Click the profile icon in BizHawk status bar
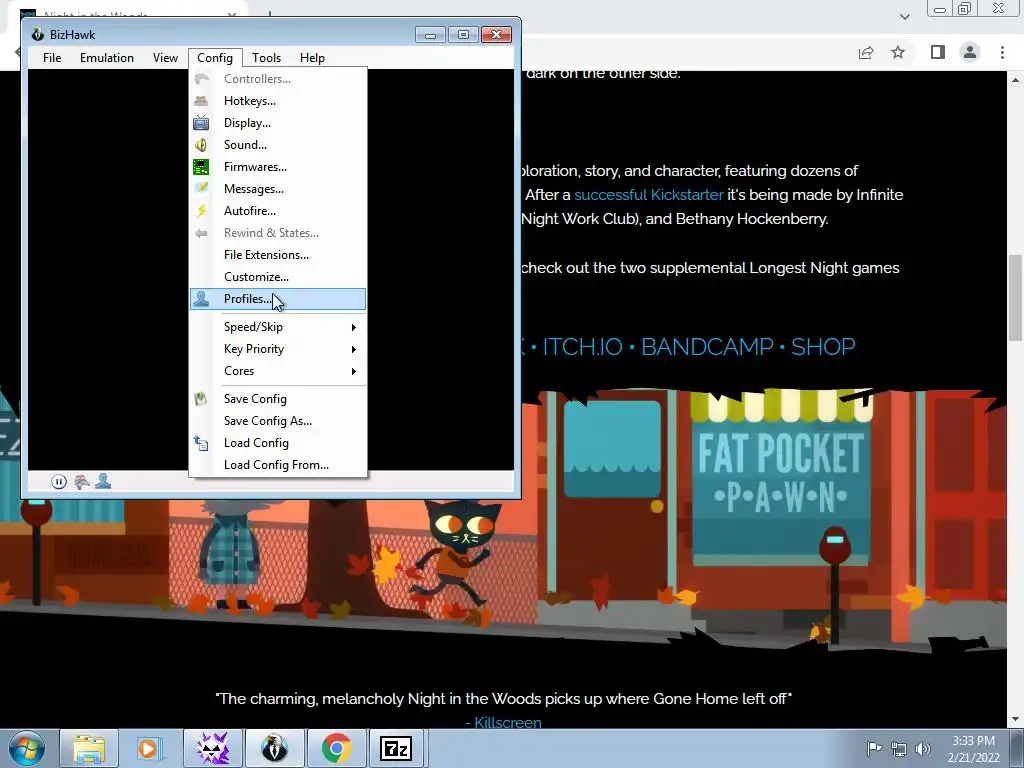 click(103, 482)
